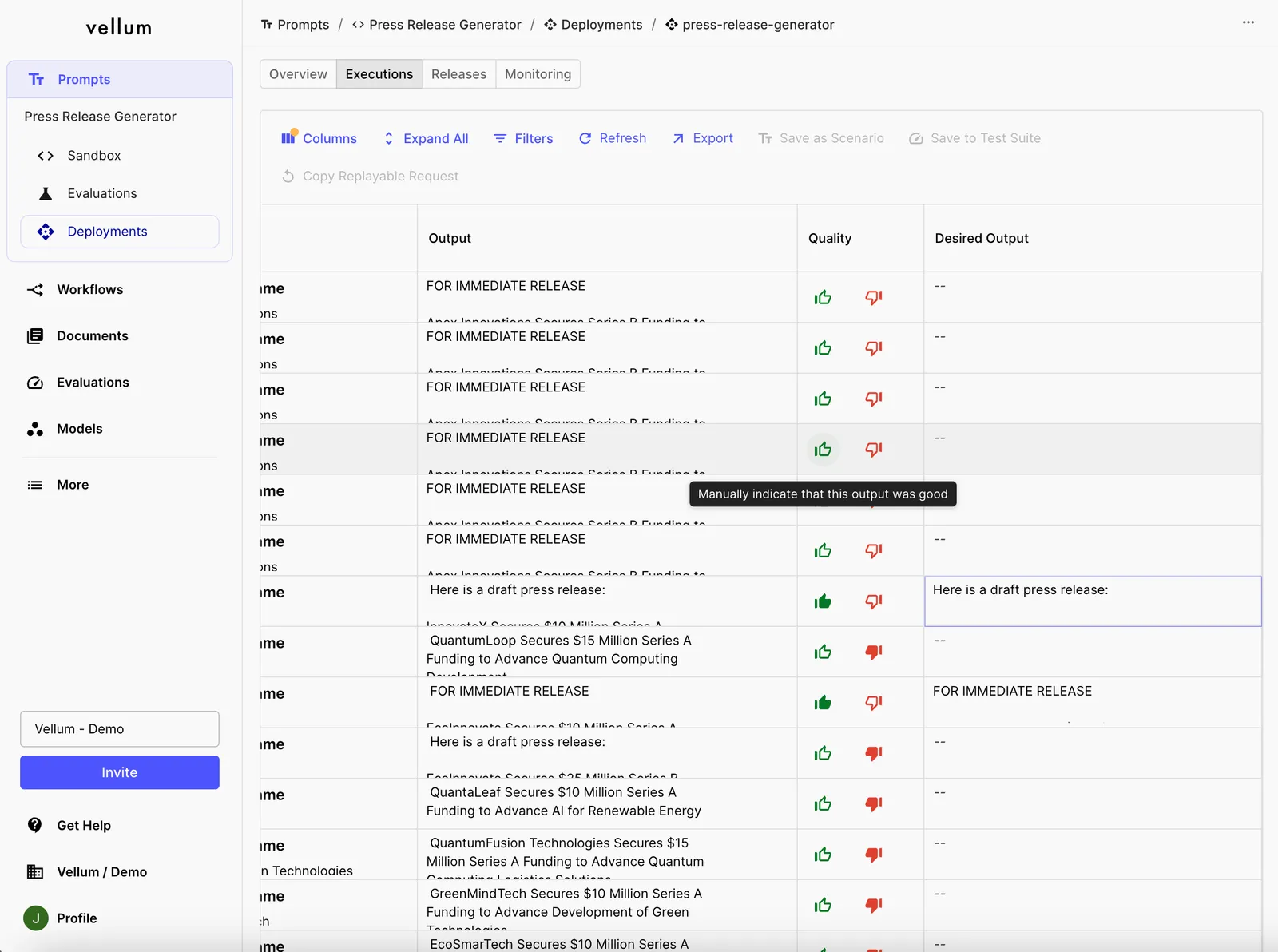Open Evaluations under Press Release Generator

pos(101,193)
